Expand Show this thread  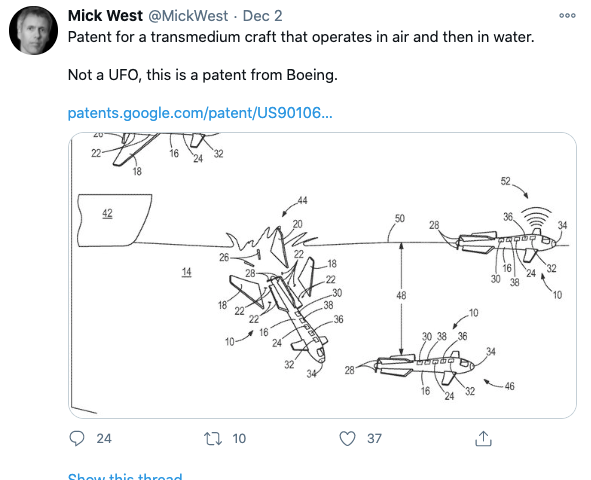point(125,476)
